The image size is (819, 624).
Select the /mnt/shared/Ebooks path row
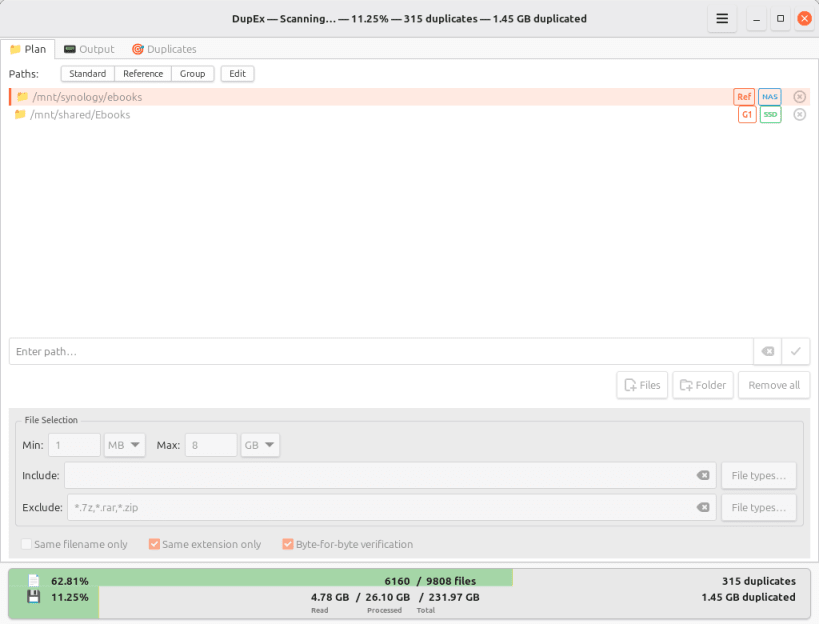coord(409,114)
